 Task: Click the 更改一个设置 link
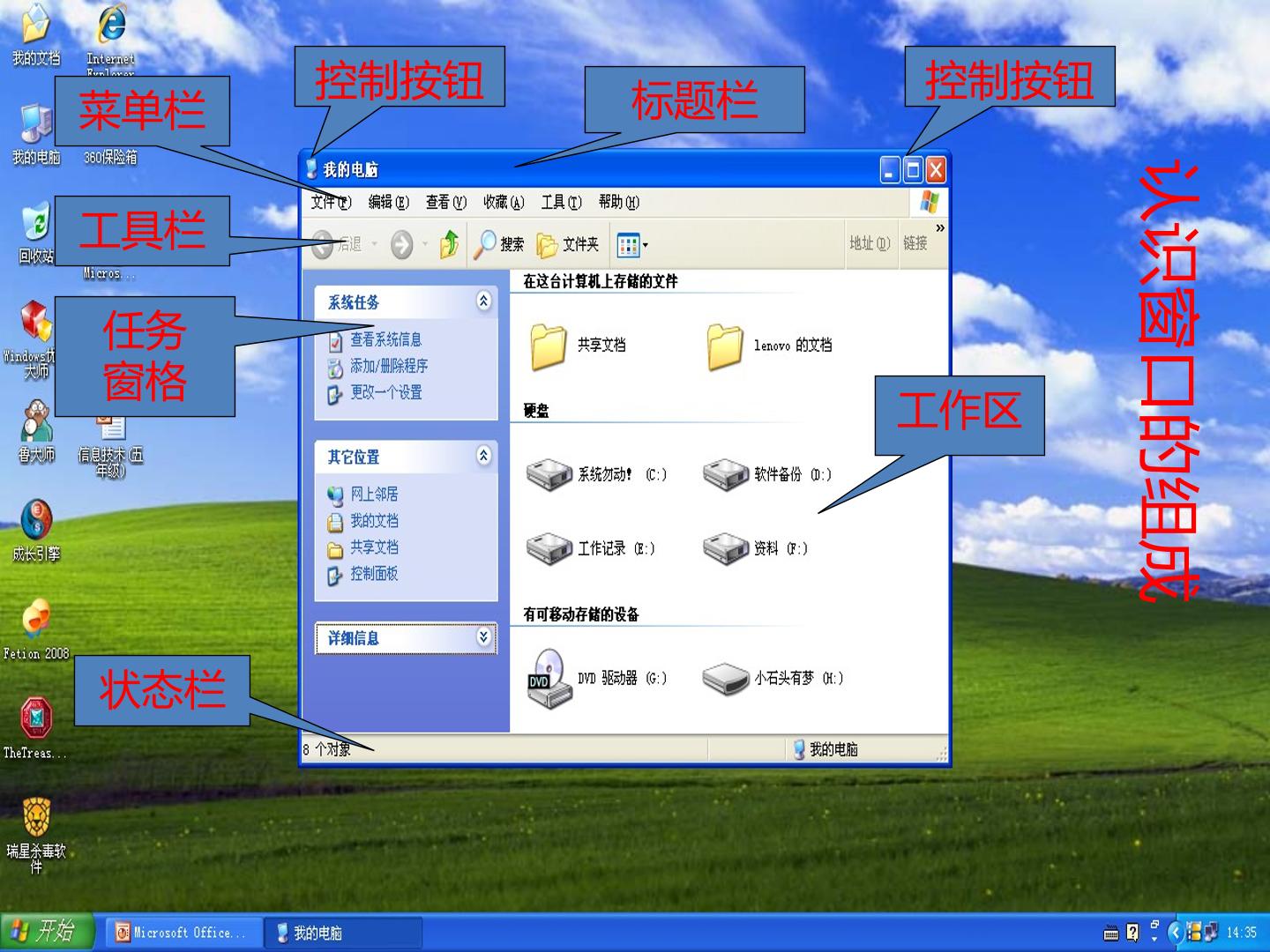385,392
